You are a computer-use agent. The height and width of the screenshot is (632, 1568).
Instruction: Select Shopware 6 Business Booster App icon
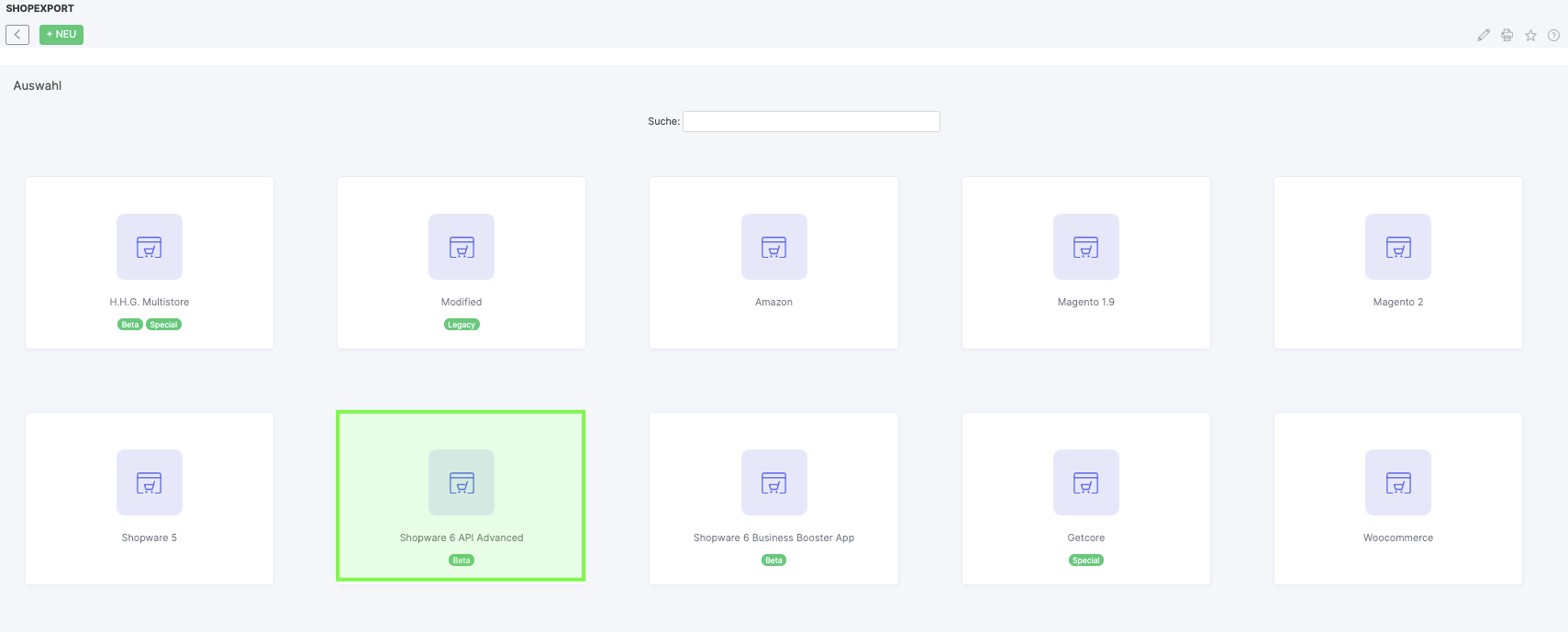click(x=774, y=482)
